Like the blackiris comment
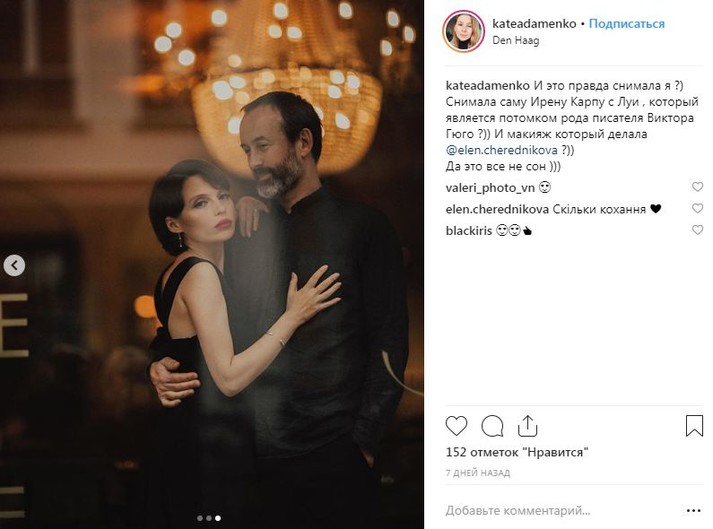 (x=697, y=230)
